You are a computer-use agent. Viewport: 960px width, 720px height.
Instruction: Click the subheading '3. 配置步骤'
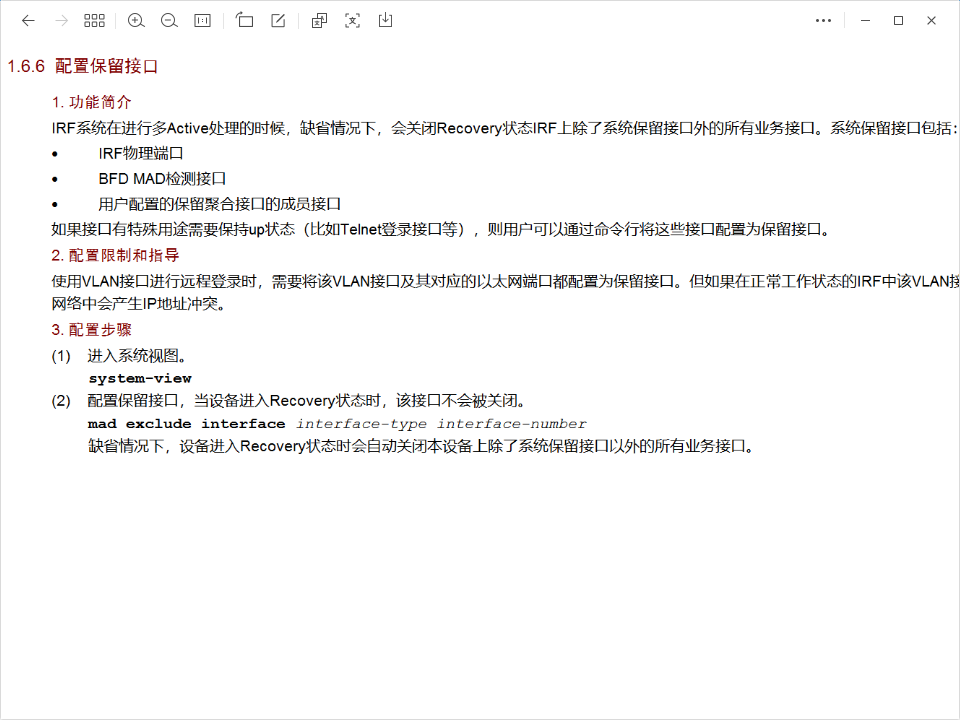tap(91, 330)
